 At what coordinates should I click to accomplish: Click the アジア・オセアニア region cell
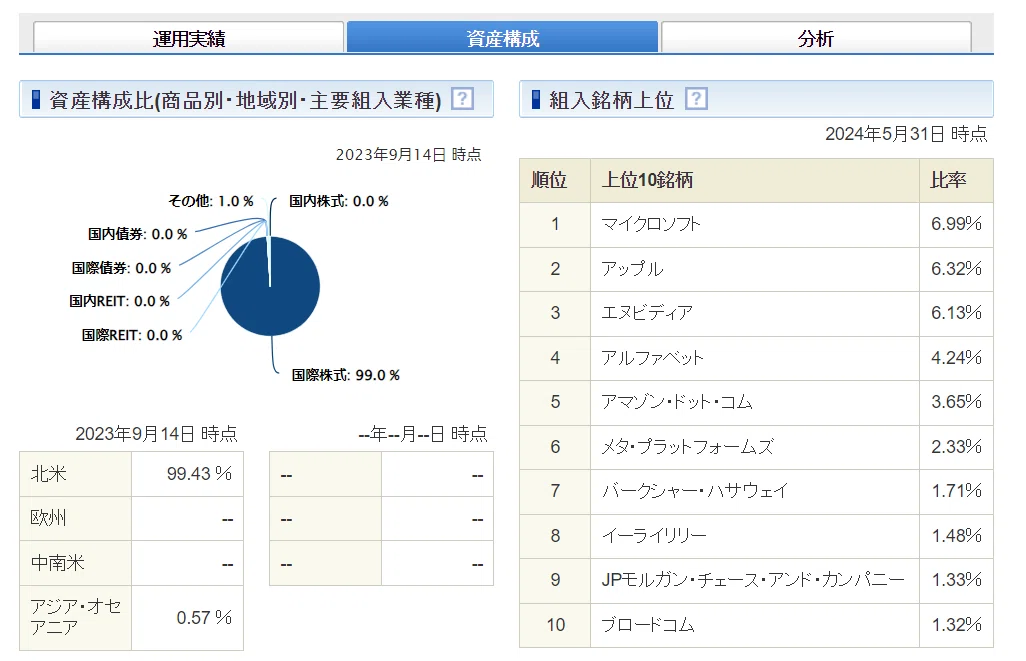75,617
